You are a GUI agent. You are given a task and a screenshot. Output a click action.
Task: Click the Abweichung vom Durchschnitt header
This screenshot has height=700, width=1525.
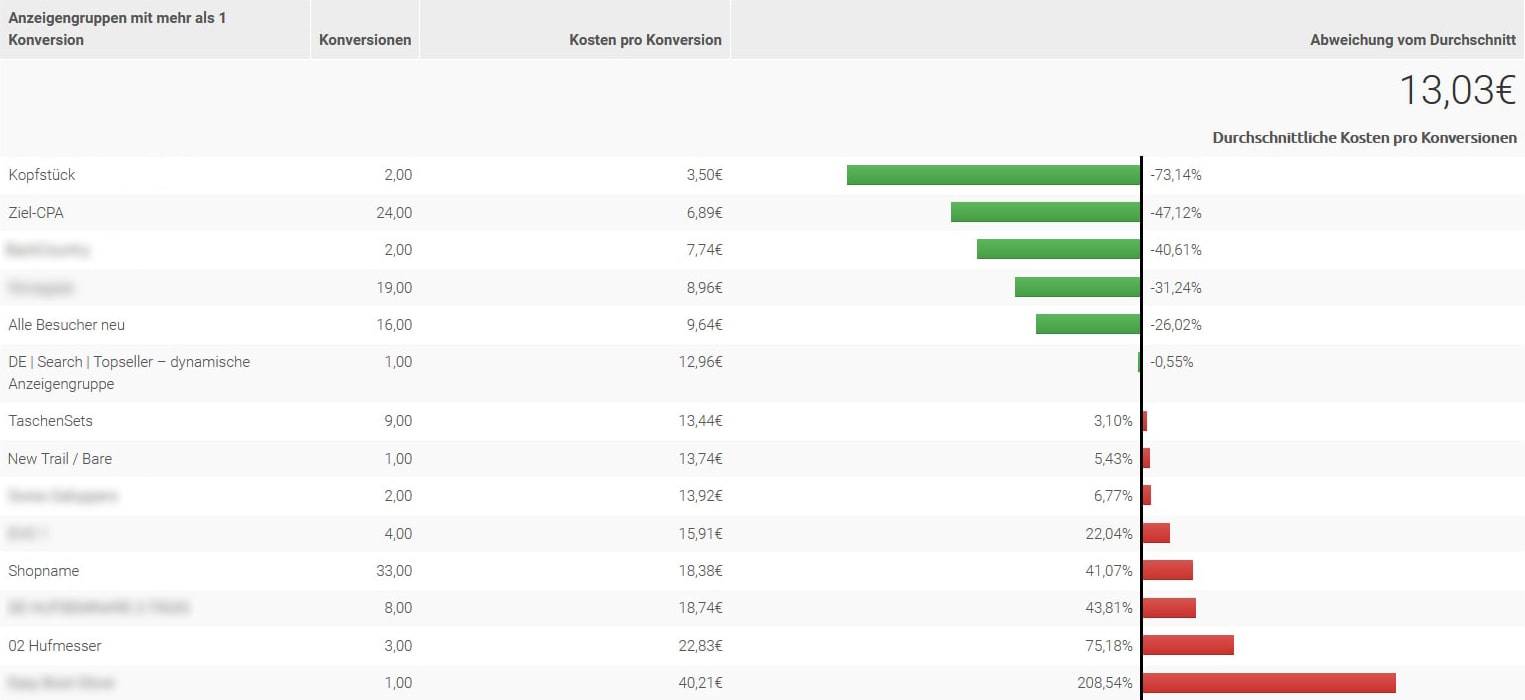click(1412, 40)
